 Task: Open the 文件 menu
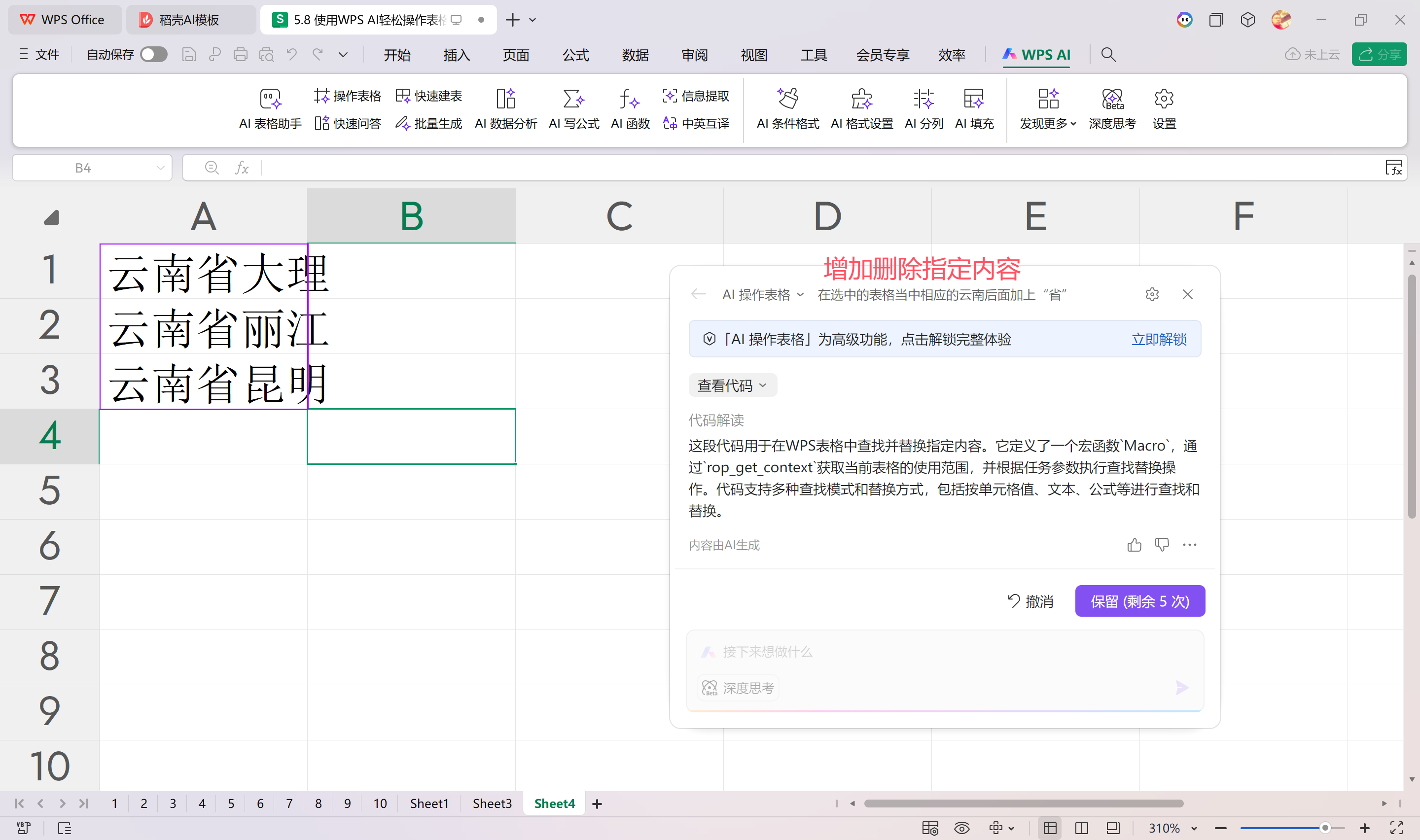tap(39, 54)
